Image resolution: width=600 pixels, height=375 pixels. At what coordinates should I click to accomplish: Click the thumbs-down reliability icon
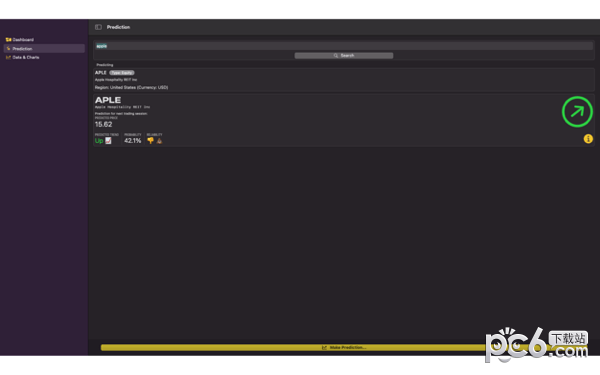(150, 141)
